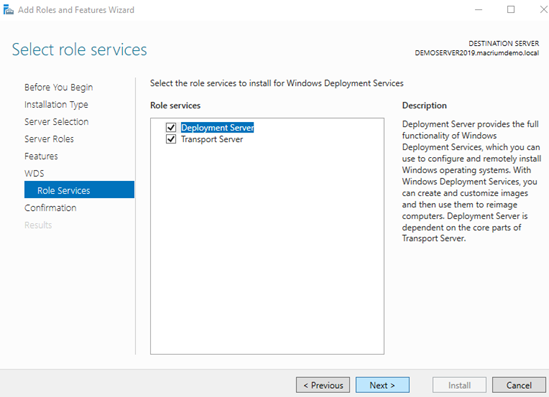Toggle the Transport Server checkbox
The height and width of the screenshot is (397, 549).
(171, 139)
